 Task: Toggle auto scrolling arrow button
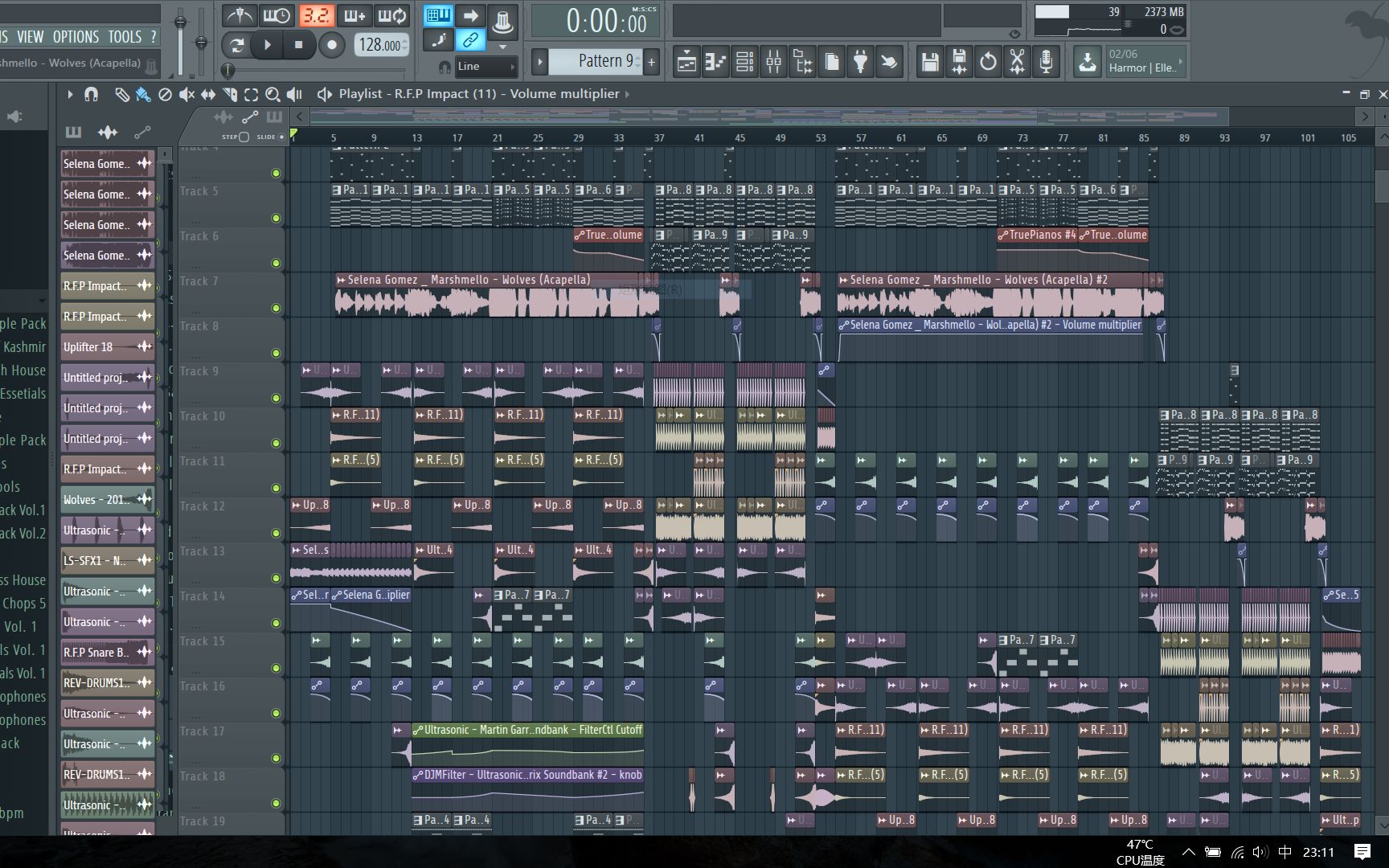[x=471, y=15]
